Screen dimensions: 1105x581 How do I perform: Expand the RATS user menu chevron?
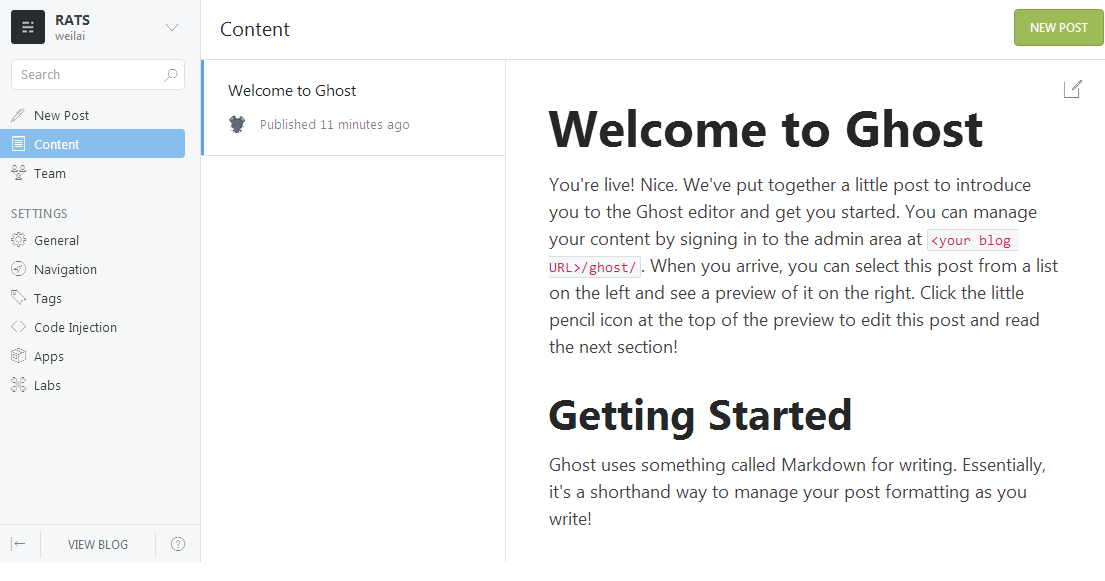coord(172,27)
